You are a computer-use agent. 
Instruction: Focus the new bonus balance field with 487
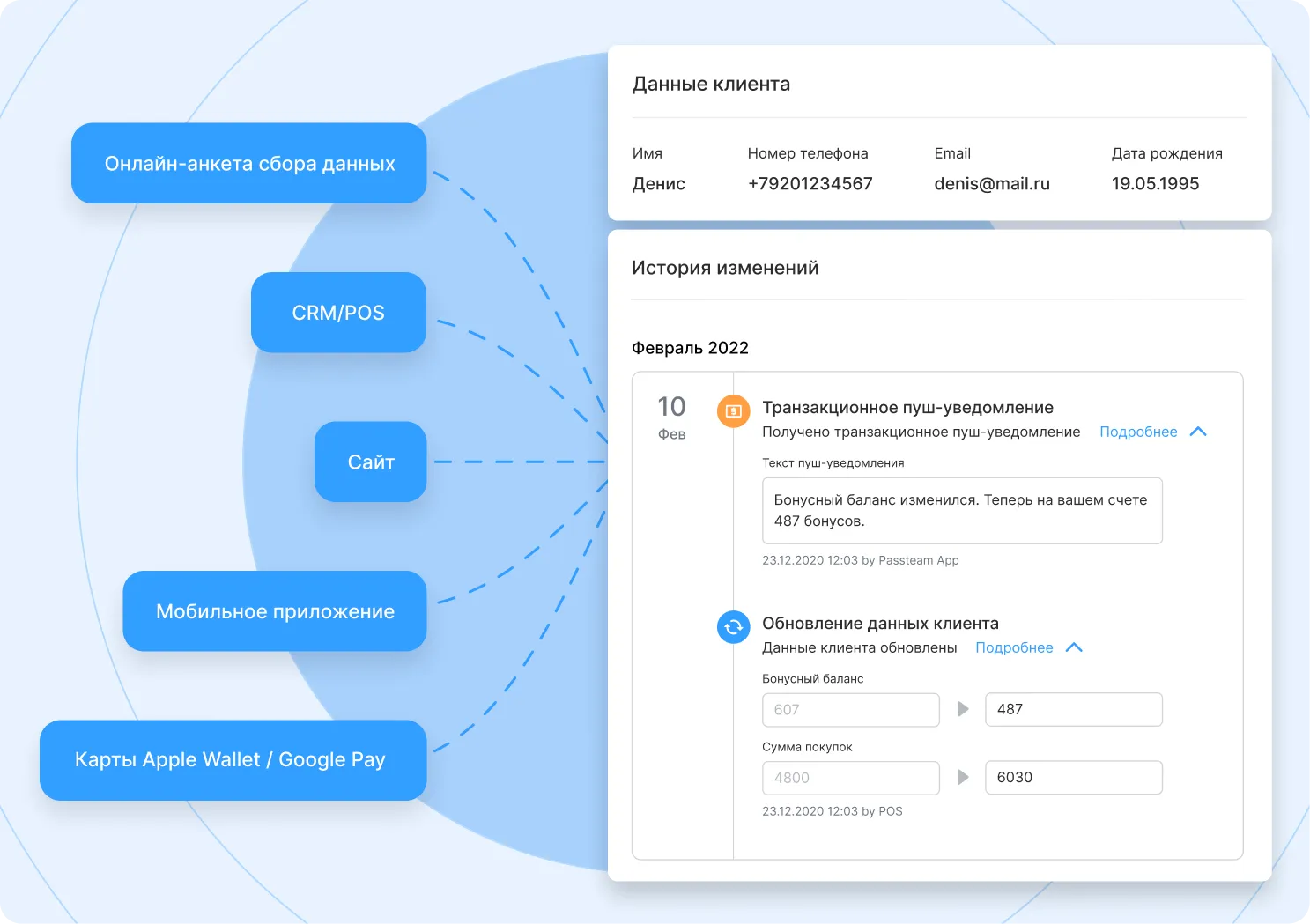[1073, 709]
